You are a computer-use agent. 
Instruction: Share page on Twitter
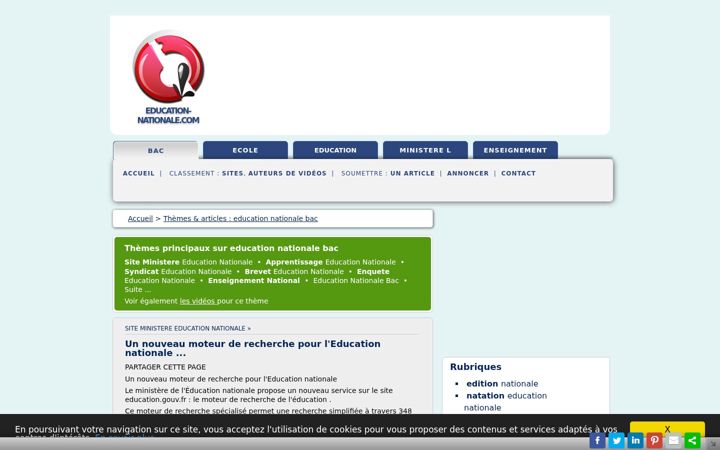(616, 440)
